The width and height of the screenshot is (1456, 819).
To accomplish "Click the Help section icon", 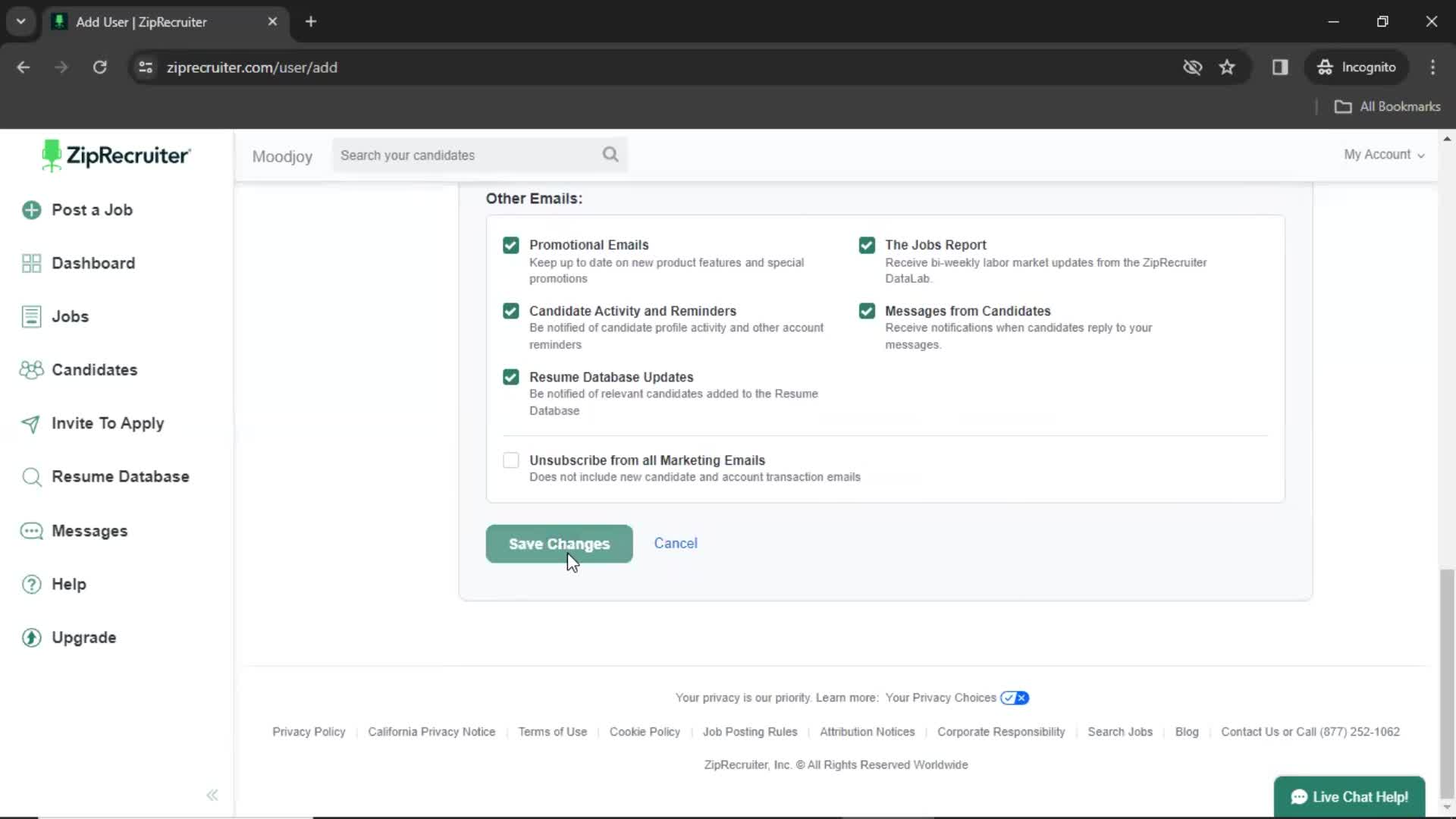I will 30,584.
